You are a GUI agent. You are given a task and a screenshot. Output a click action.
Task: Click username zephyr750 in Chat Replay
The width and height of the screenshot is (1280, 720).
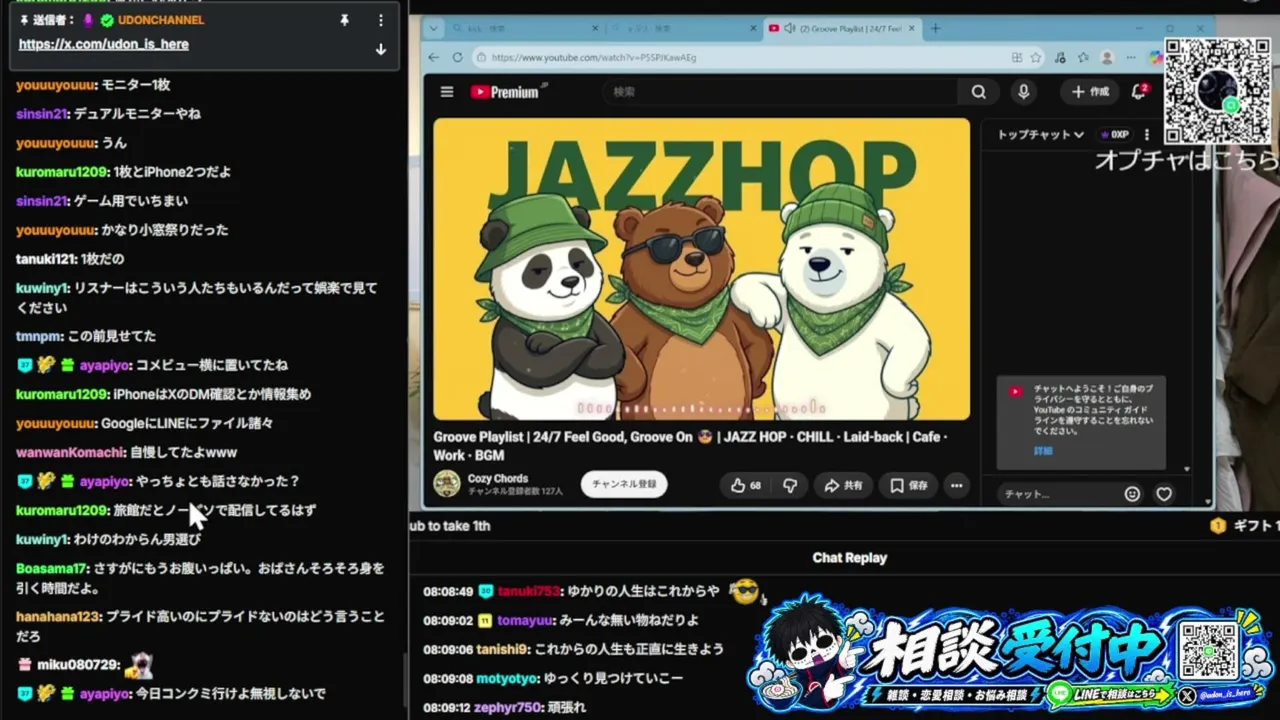[x=509, y=707]
